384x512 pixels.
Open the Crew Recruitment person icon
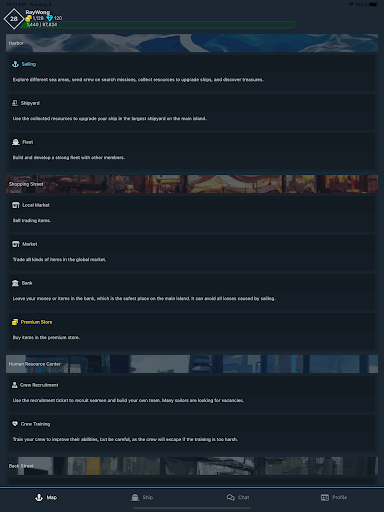15,385
